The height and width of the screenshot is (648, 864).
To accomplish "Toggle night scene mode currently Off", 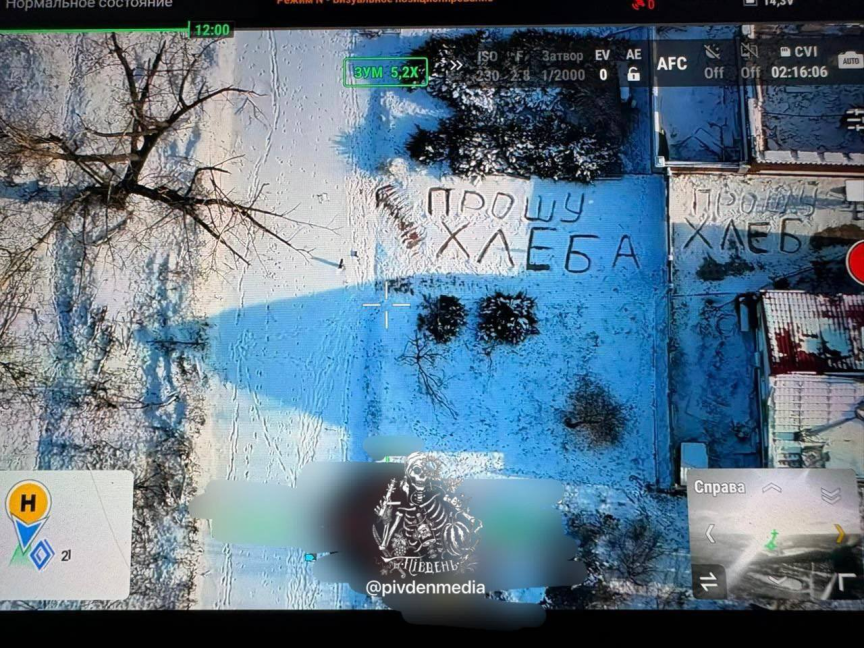I will point(713,62).
